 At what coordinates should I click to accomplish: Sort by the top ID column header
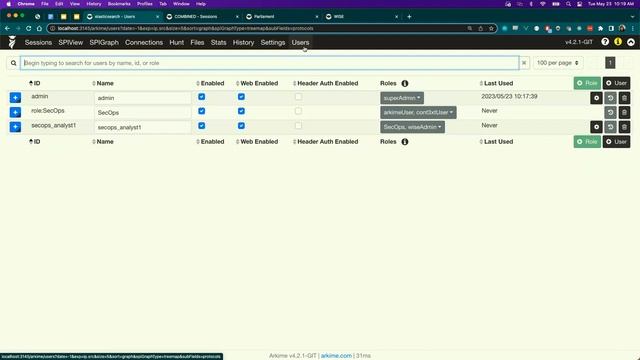point(35,83)
